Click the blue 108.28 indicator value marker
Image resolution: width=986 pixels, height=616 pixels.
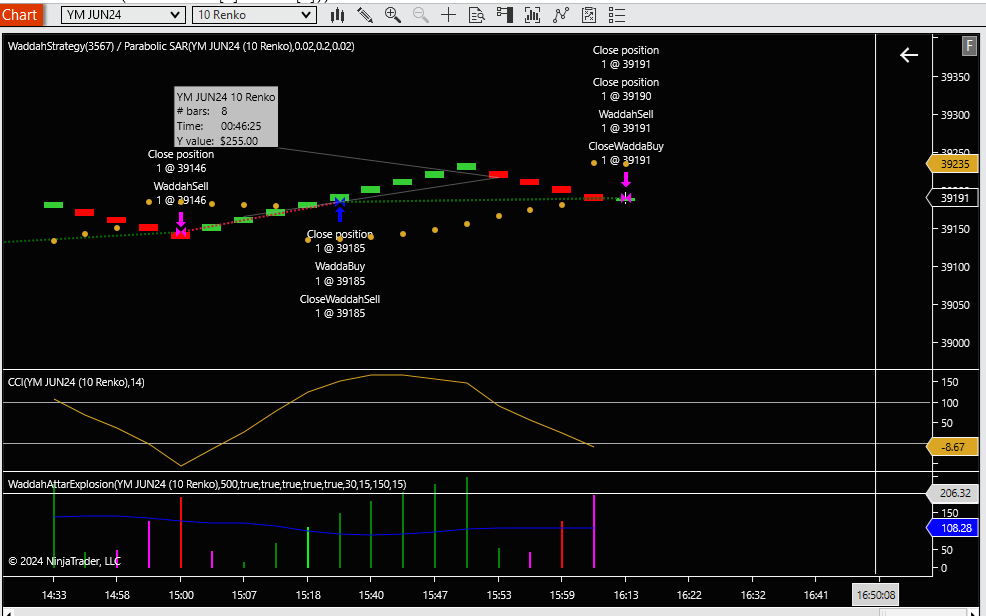pos(956,527)
